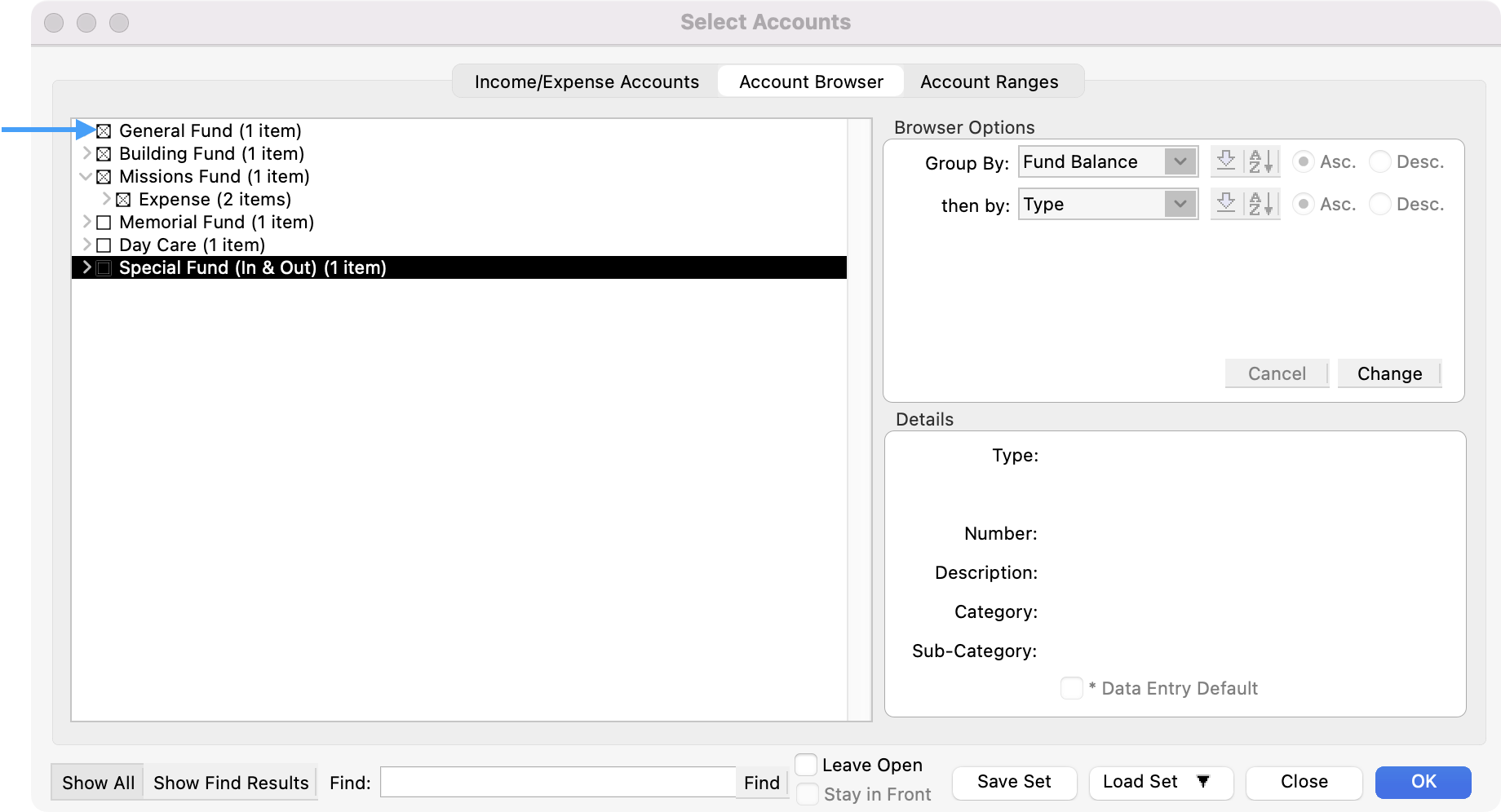1501x812 pixels.
Task: Select Asc. radio for then by
Action: point(1304,204)
